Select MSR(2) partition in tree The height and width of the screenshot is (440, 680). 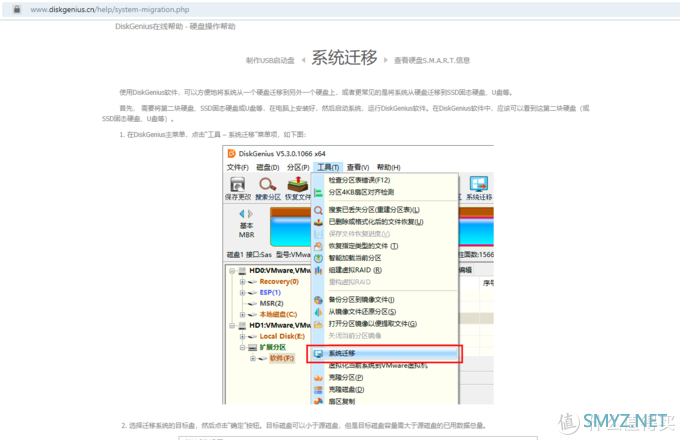271,303
